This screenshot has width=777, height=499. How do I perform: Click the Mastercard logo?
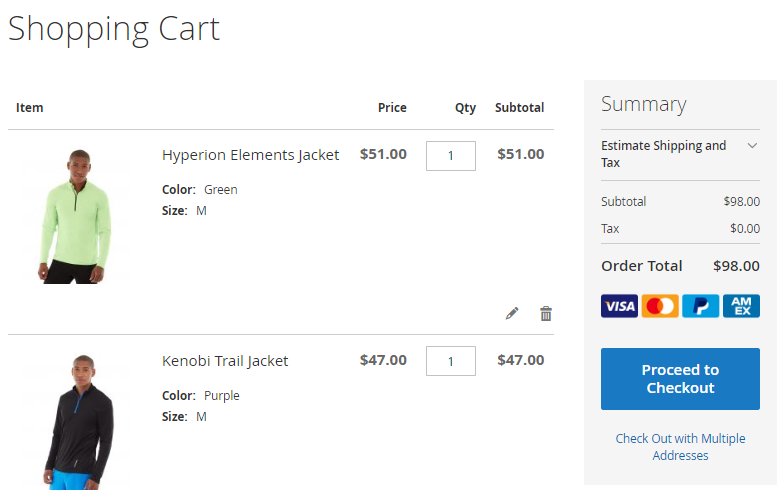660,306
